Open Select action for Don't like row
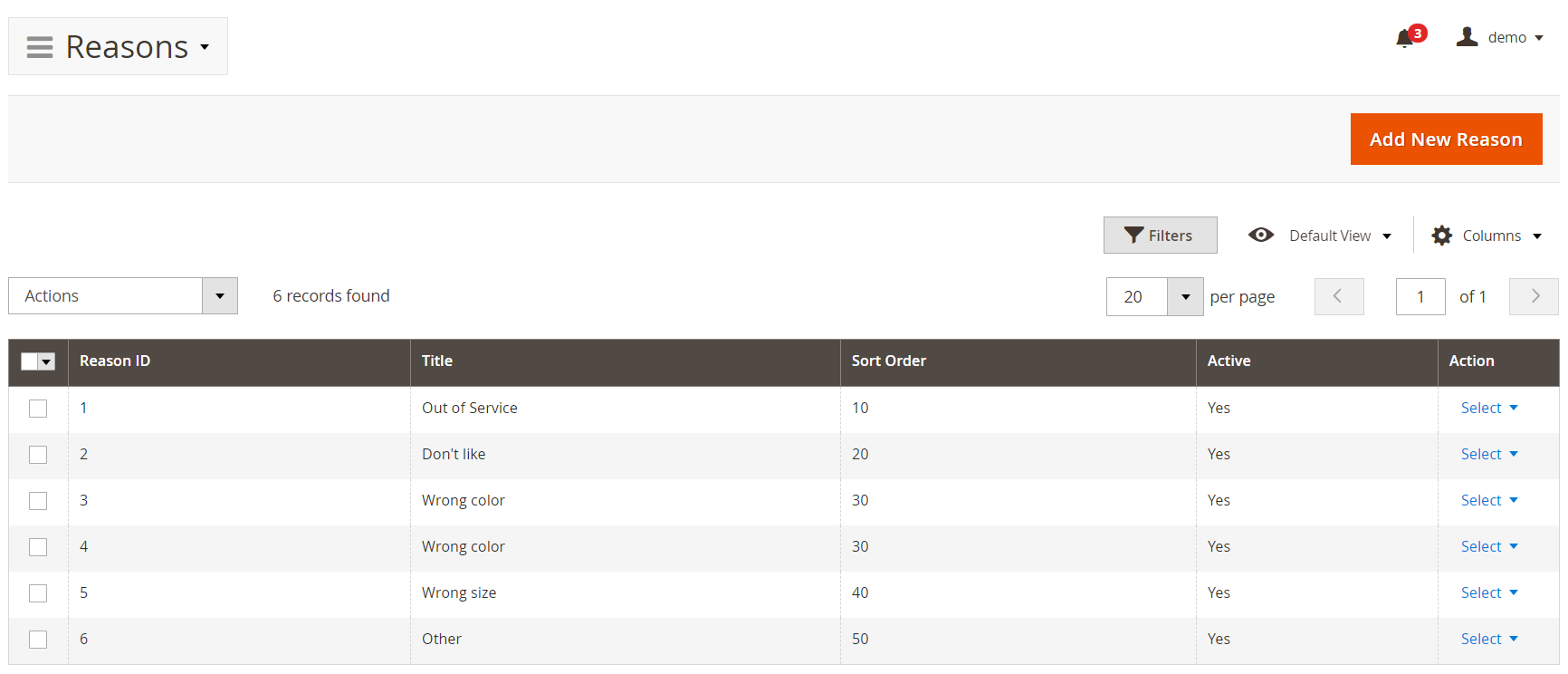 pyautogui.click(x=1488, y=455)
